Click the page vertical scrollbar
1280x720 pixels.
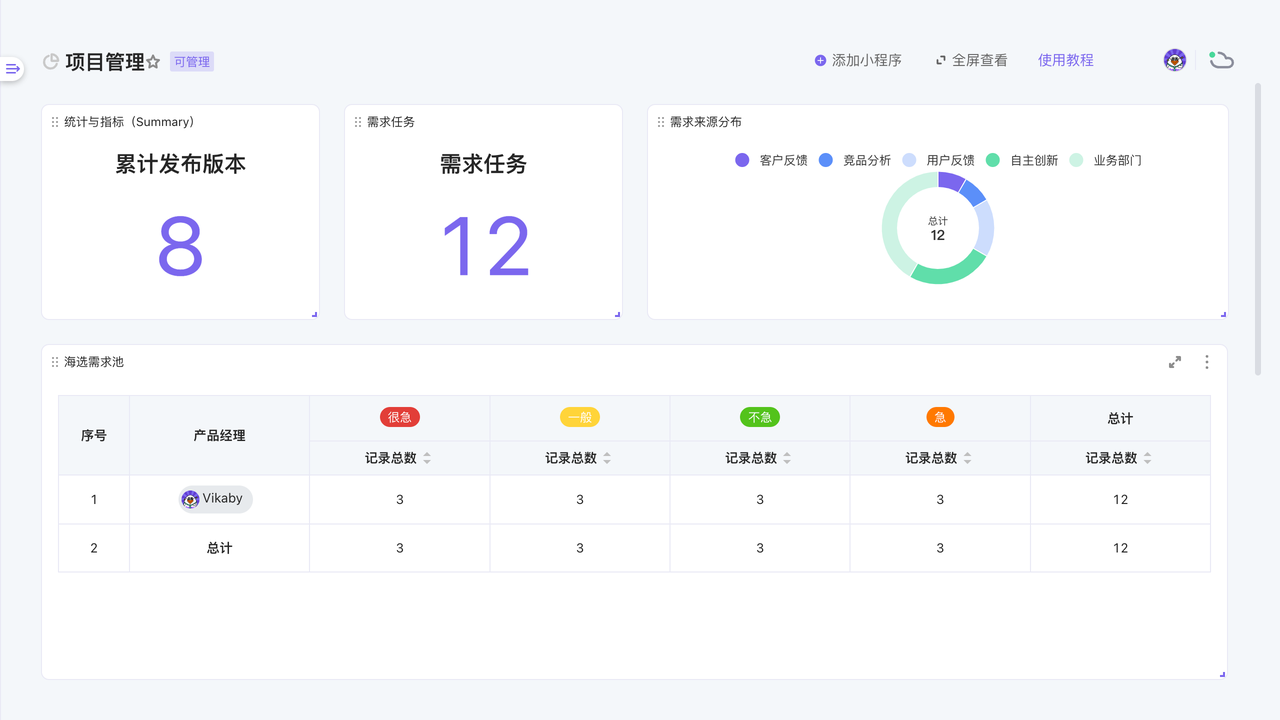pos(1258,230)
